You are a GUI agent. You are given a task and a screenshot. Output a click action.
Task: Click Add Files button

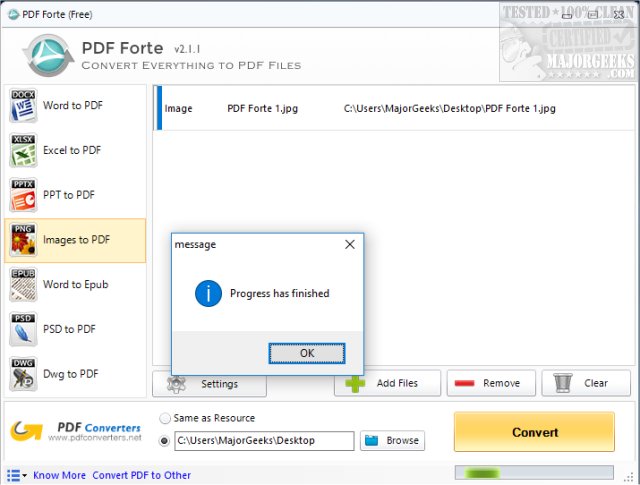pyautogui.click(x=387, y=383)
